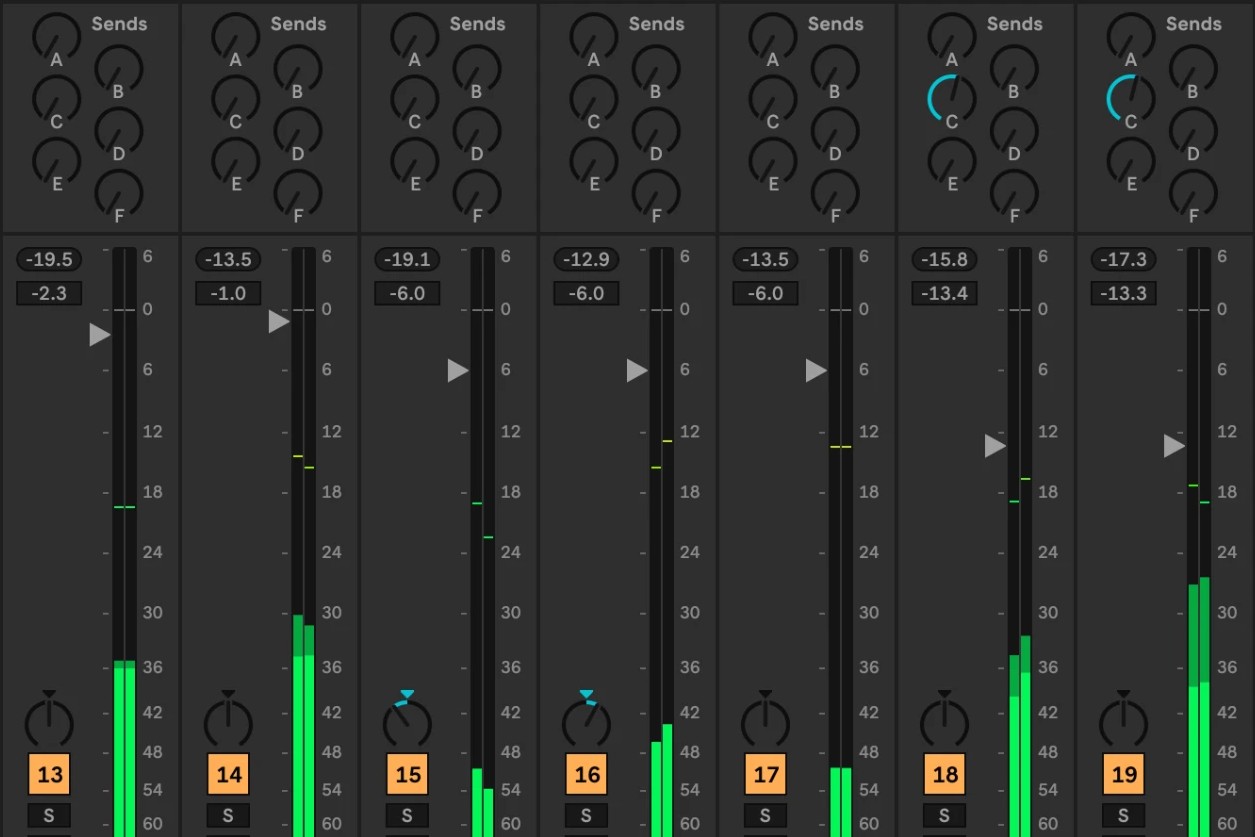
Task: Click the pan knob on track 16
Action: click(586, 722)
